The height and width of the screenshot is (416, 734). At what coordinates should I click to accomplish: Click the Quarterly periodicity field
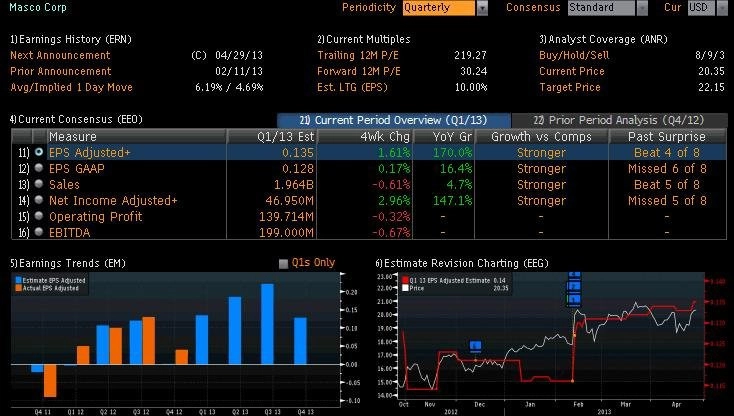439,8
